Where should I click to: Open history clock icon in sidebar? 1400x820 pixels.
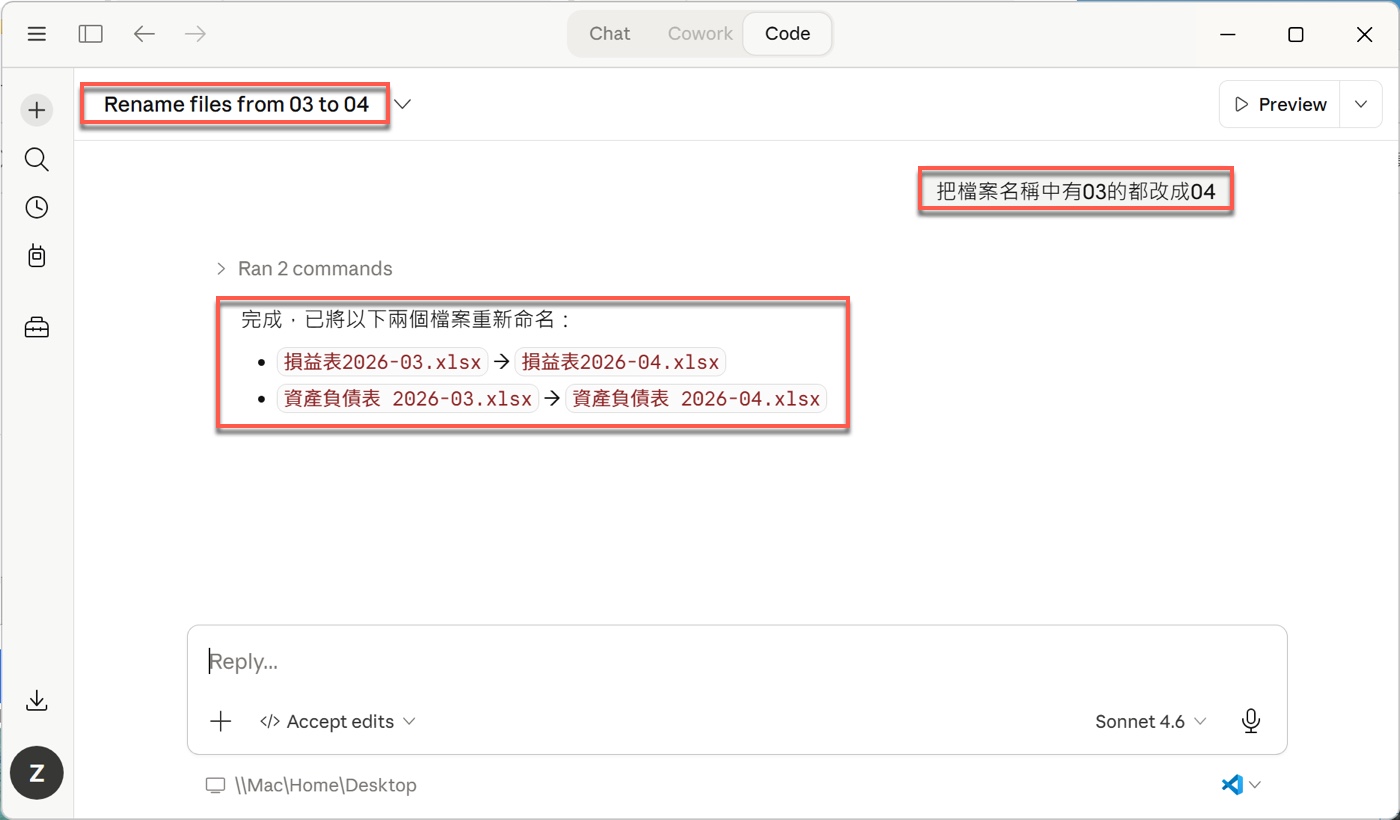pyautogui.click(x=37, y=208)
